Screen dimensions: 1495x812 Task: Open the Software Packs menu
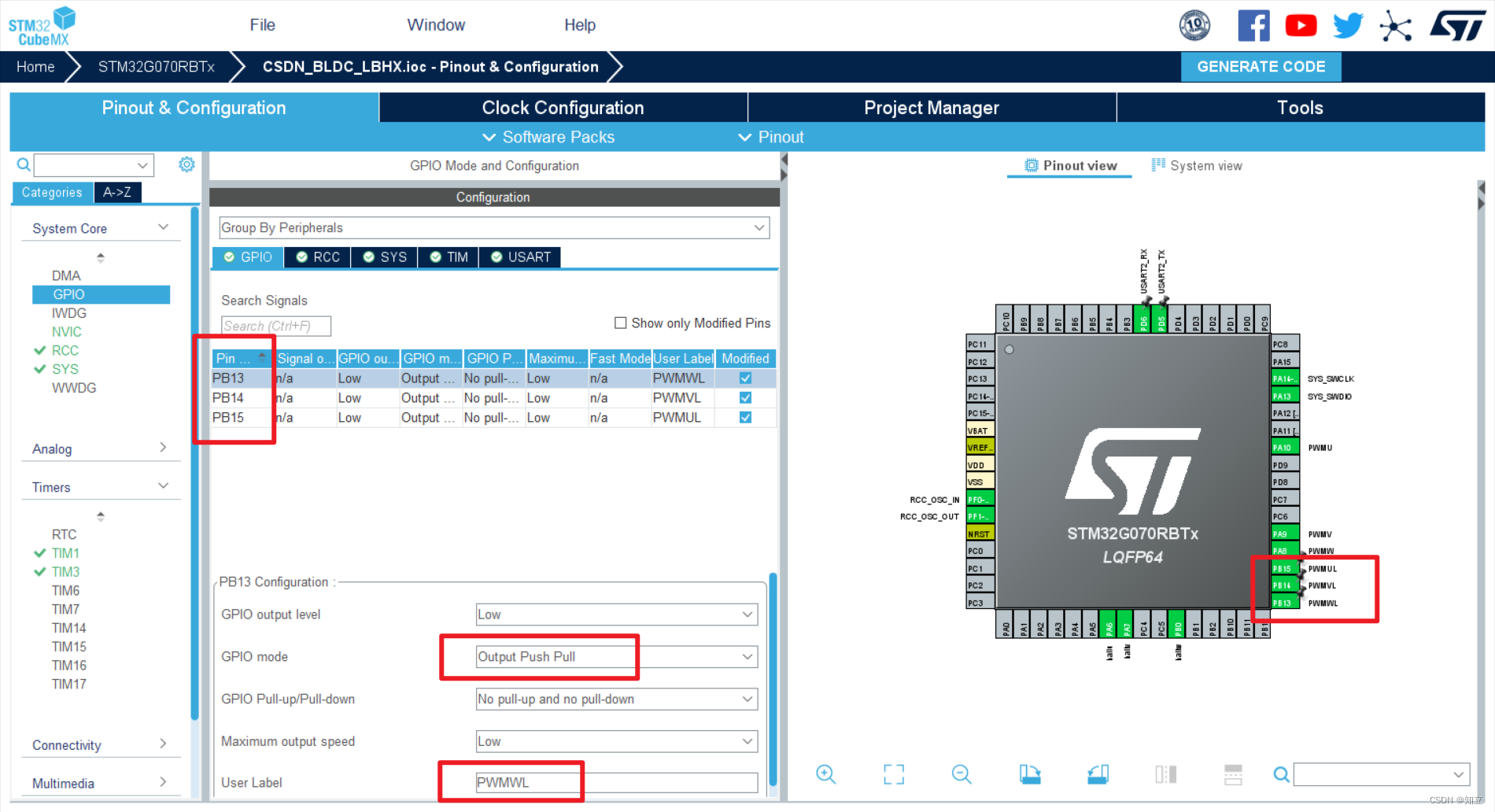(x=548, y=137)
